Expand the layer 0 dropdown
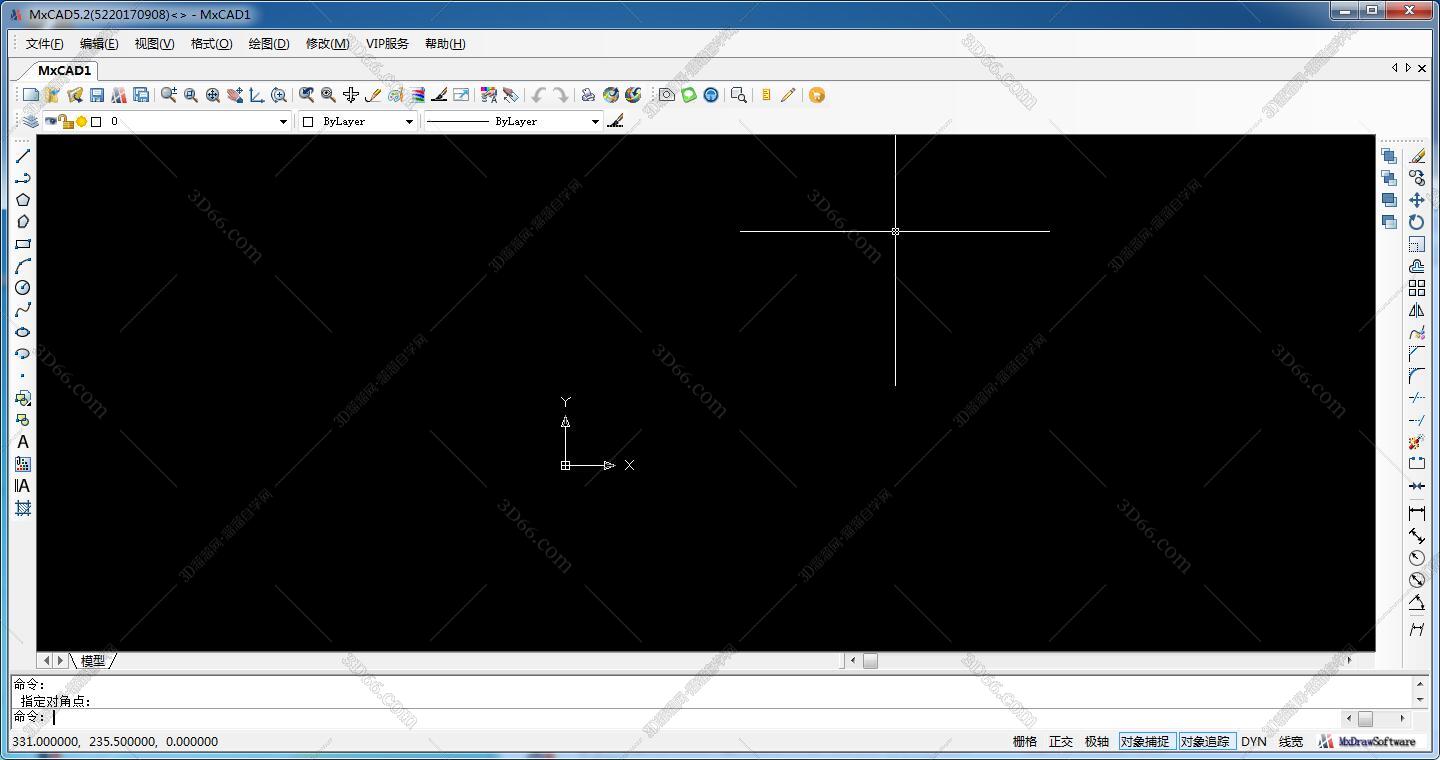This screenshot has height=760, width=1440. [x=283, y=122]
